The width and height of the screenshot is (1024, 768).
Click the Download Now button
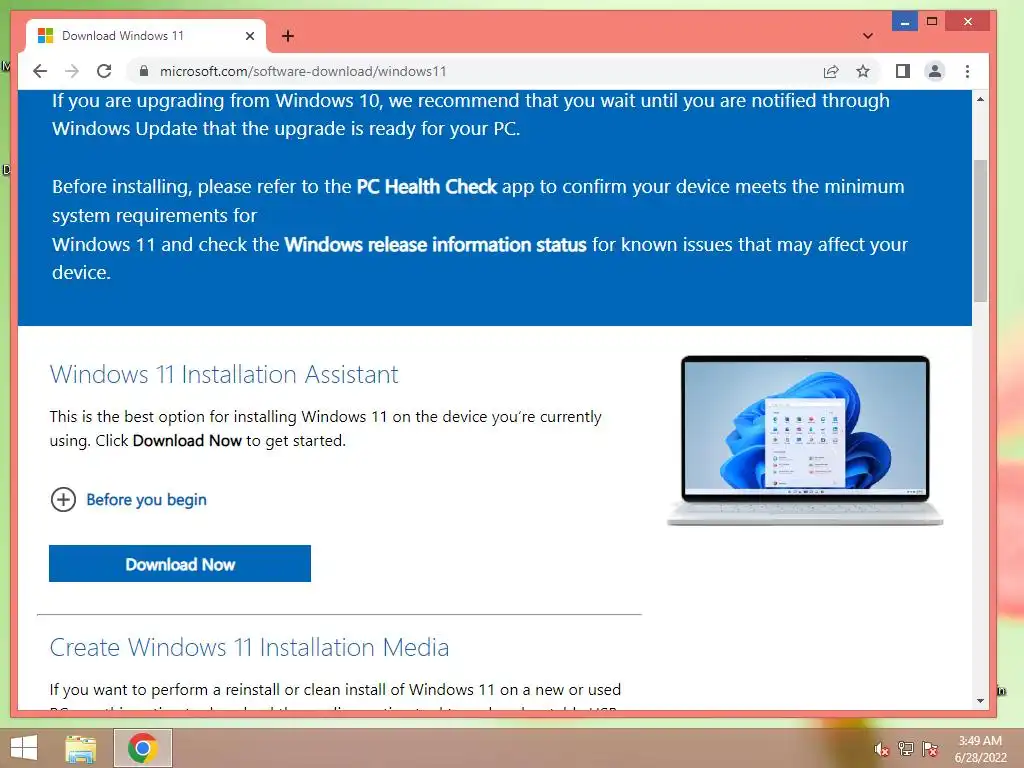click(180, 564)
